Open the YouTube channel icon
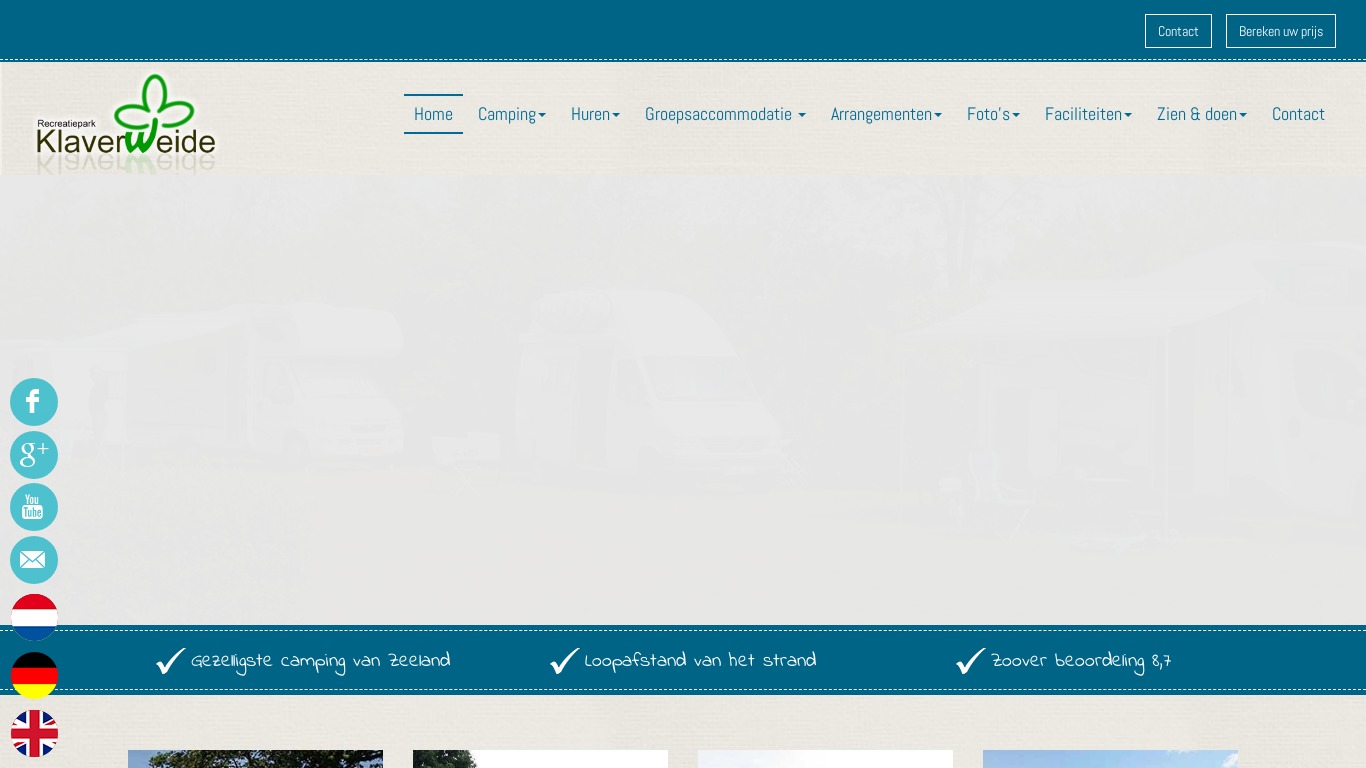The width and height of the screenshot is (1366, 768). point(33,507)
